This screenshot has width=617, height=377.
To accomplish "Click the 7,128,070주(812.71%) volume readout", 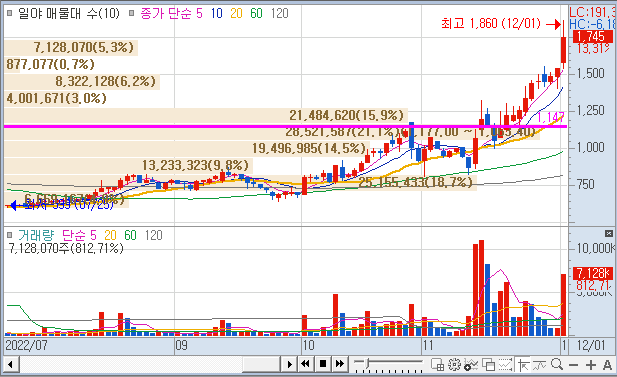I will (x=66, y=248).
